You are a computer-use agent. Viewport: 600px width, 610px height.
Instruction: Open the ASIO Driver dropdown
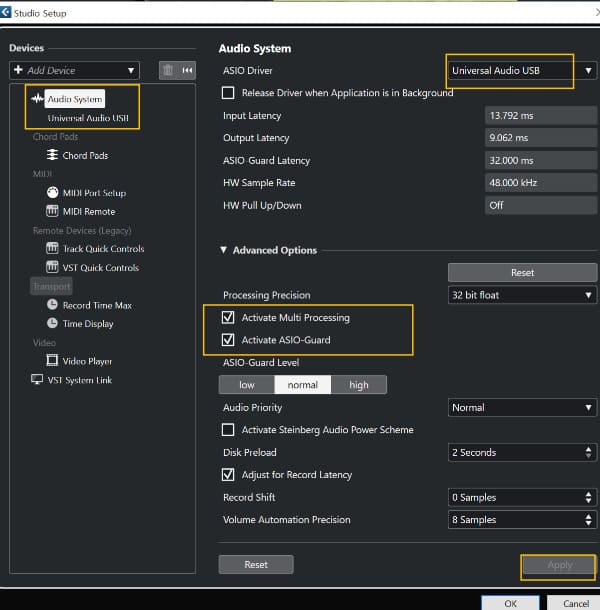(x=522, y=70)
